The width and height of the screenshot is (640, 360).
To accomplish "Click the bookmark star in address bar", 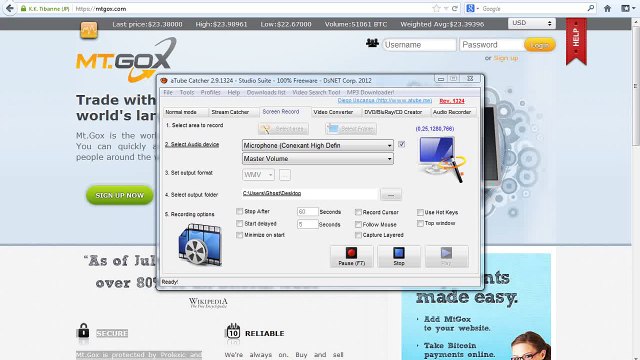I will [436, 9].
